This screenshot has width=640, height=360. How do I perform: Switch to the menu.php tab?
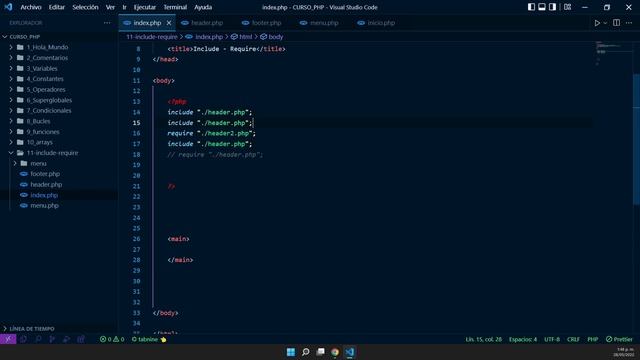point(319,23)
